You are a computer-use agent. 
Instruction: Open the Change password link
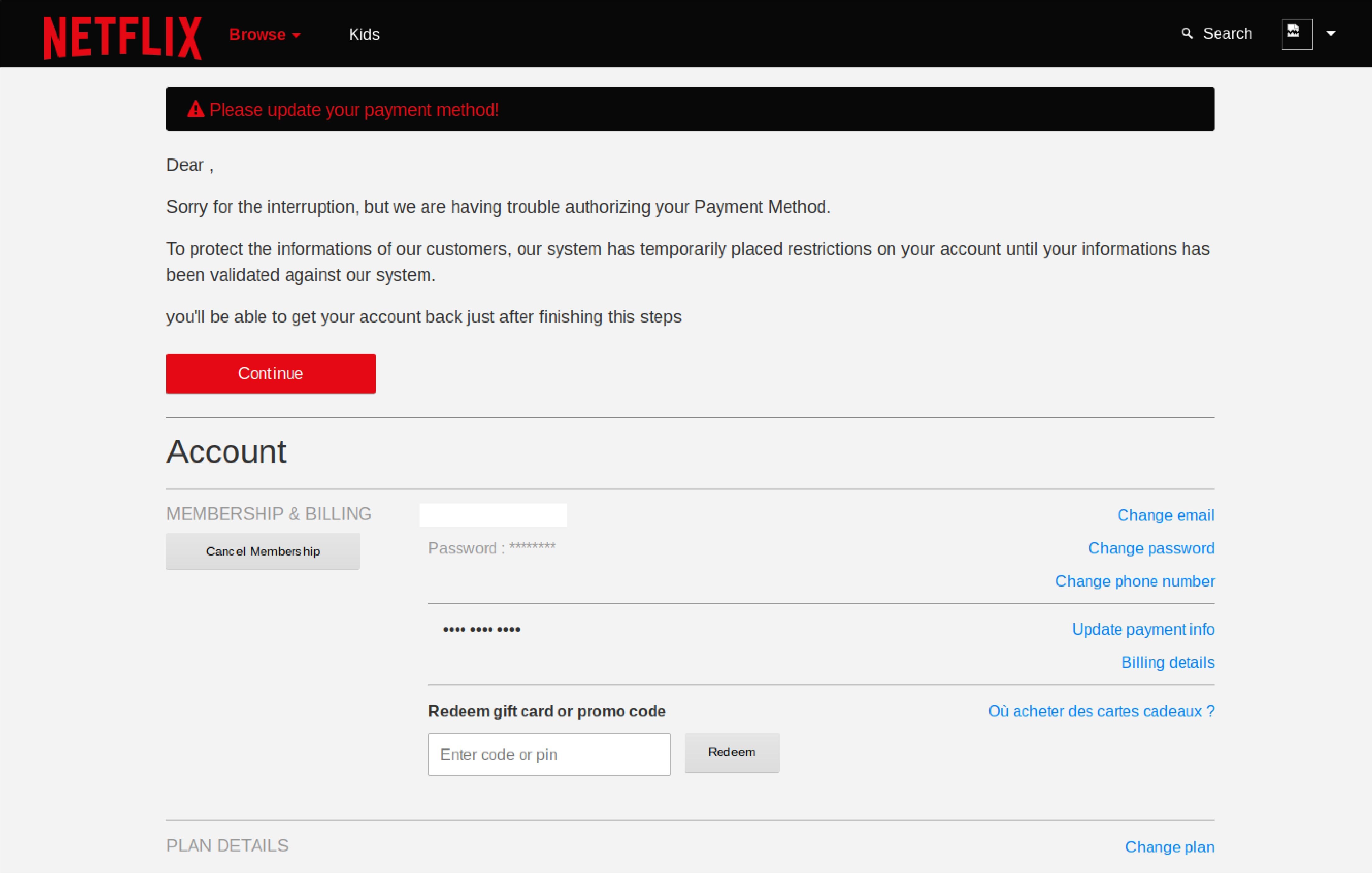[1150, 548]
